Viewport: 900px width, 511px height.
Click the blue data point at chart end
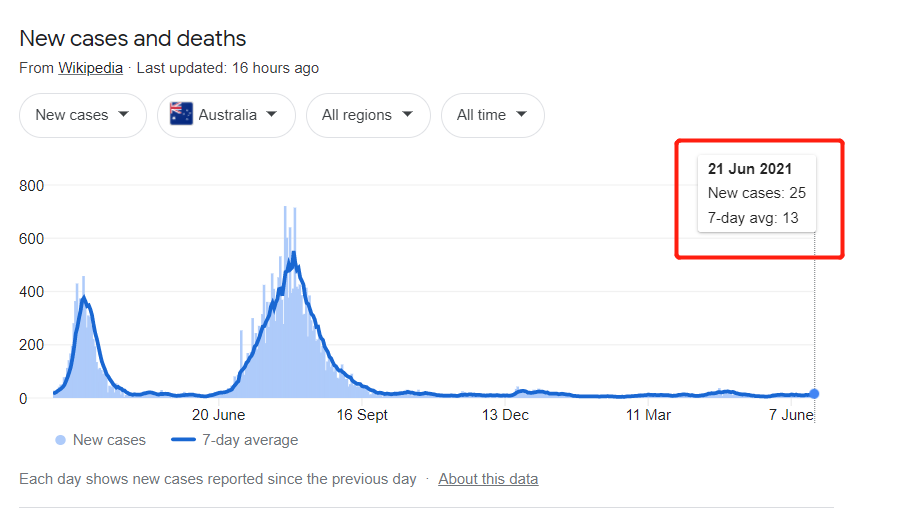[814, 394]
